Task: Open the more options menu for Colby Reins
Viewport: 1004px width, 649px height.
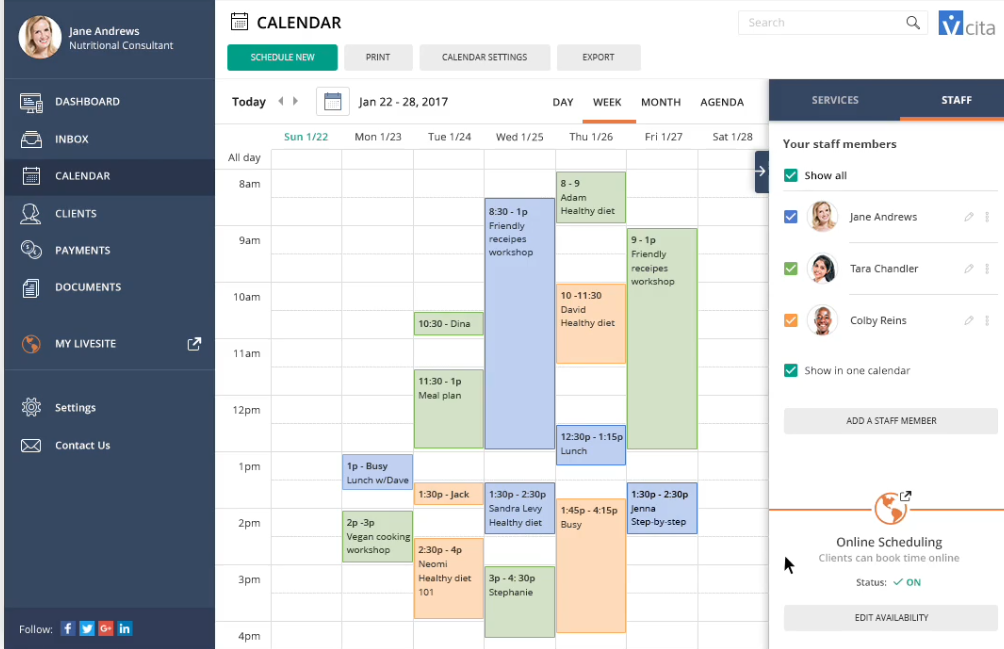Action: (x=987, y=321)
